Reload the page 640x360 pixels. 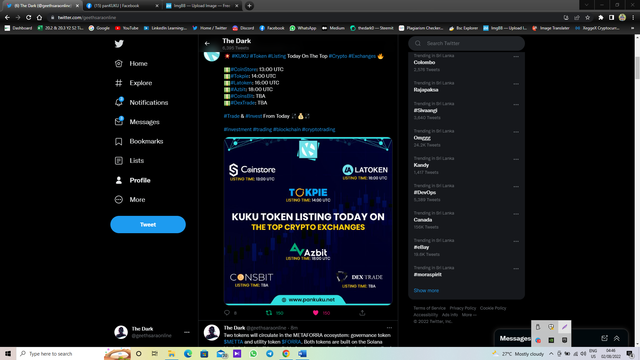(29, 18)
